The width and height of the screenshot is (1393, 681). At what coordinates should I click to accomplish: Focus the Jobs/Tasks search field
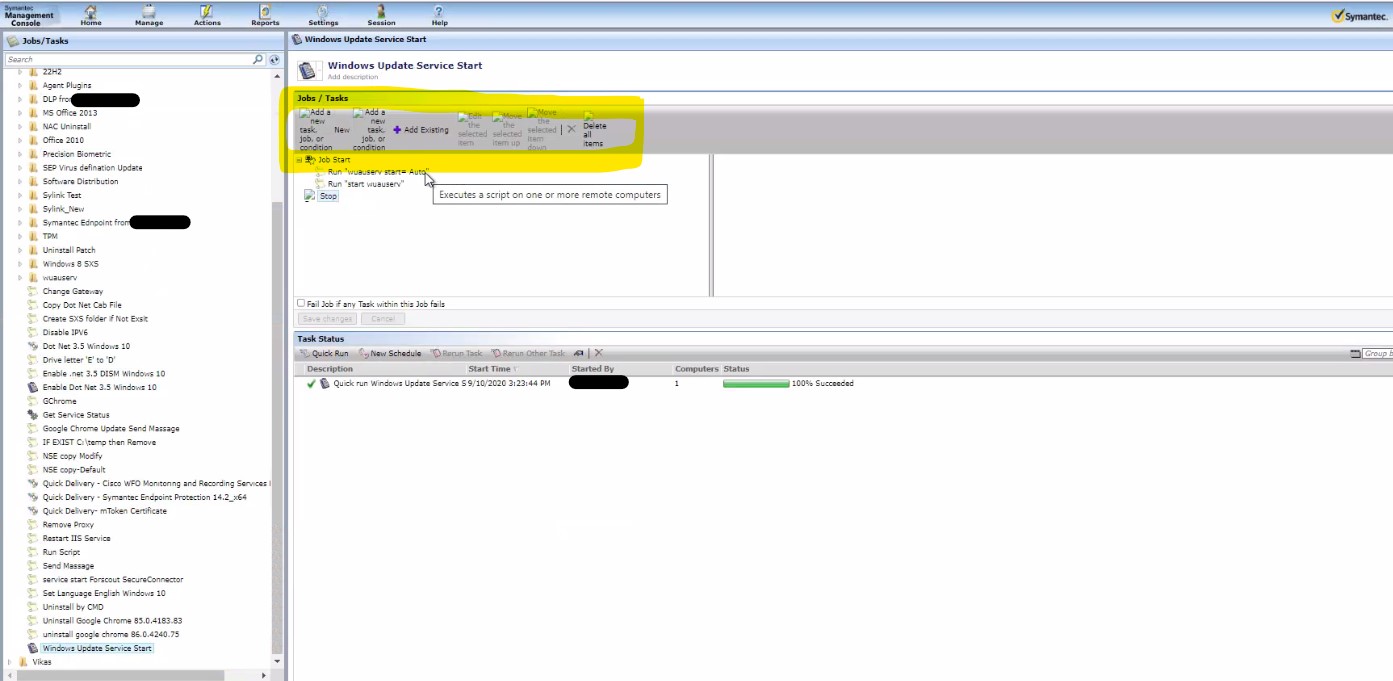pyautogui.click(x=128, y=60)
